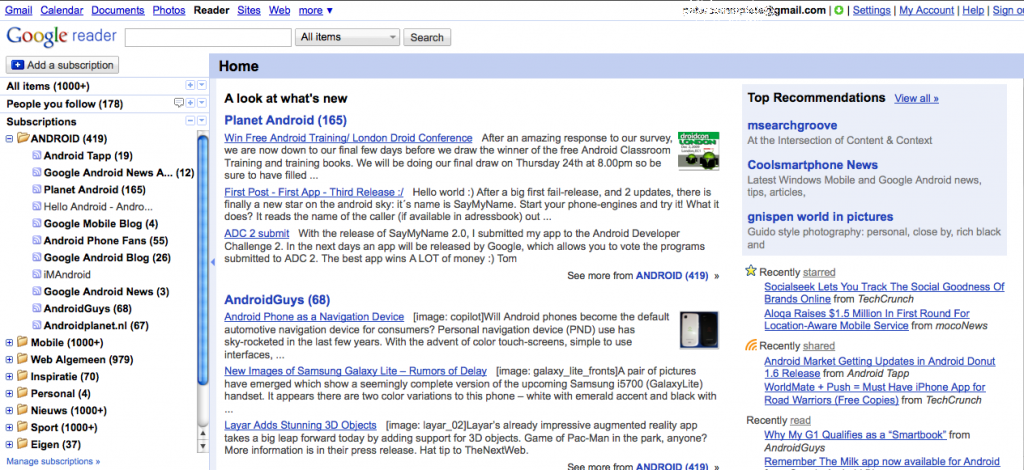Collapse the ANDROID folder tree
This screenshot has height=470, width=1024.
[x=10, y=139]
